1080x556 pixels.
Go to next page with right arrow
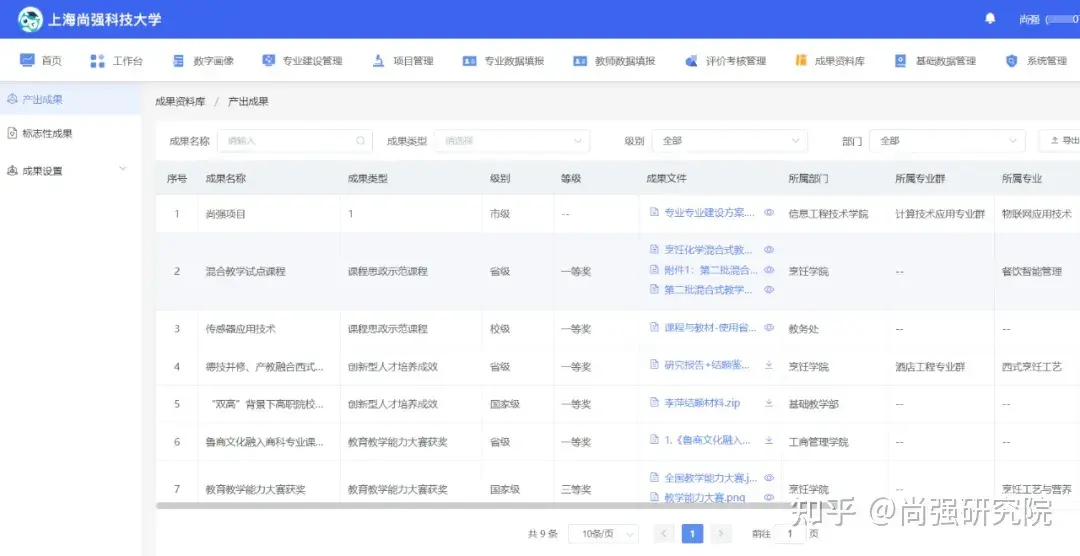coord(720,534)
